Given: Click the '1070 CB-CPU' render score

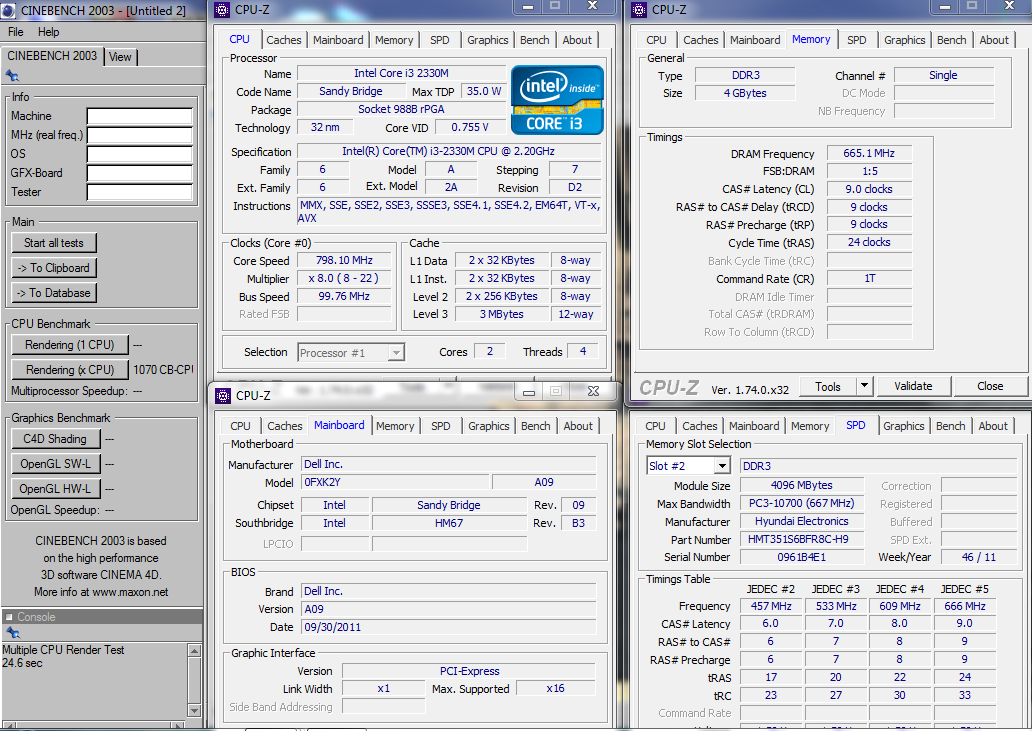Looking at the screenshot, I should [163, 370].
